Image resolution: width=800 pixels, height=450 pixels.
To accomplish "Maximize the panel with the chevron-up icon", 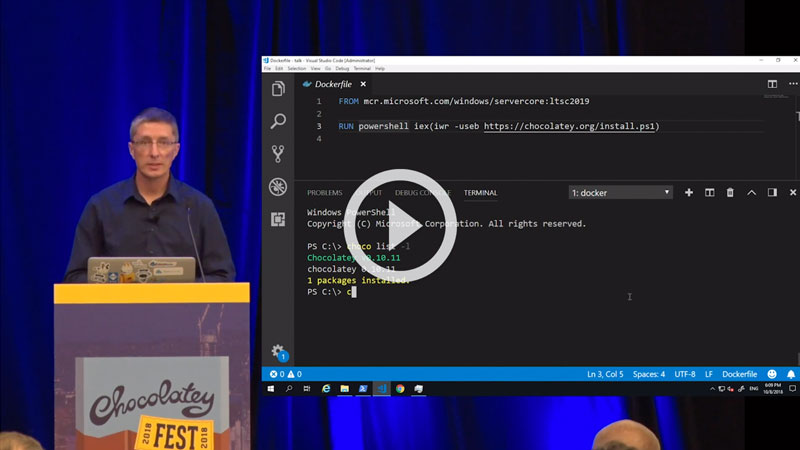I will (752, 192).
